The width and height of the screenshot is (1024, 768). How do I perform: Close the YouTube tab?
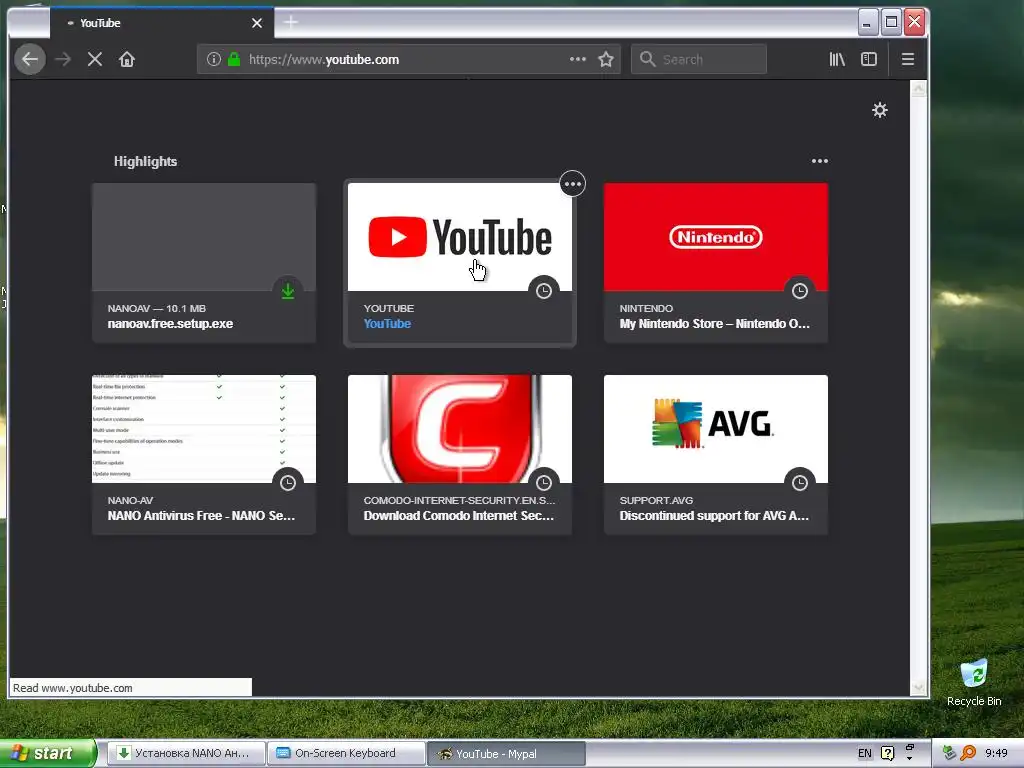click(x=257, y=23)
